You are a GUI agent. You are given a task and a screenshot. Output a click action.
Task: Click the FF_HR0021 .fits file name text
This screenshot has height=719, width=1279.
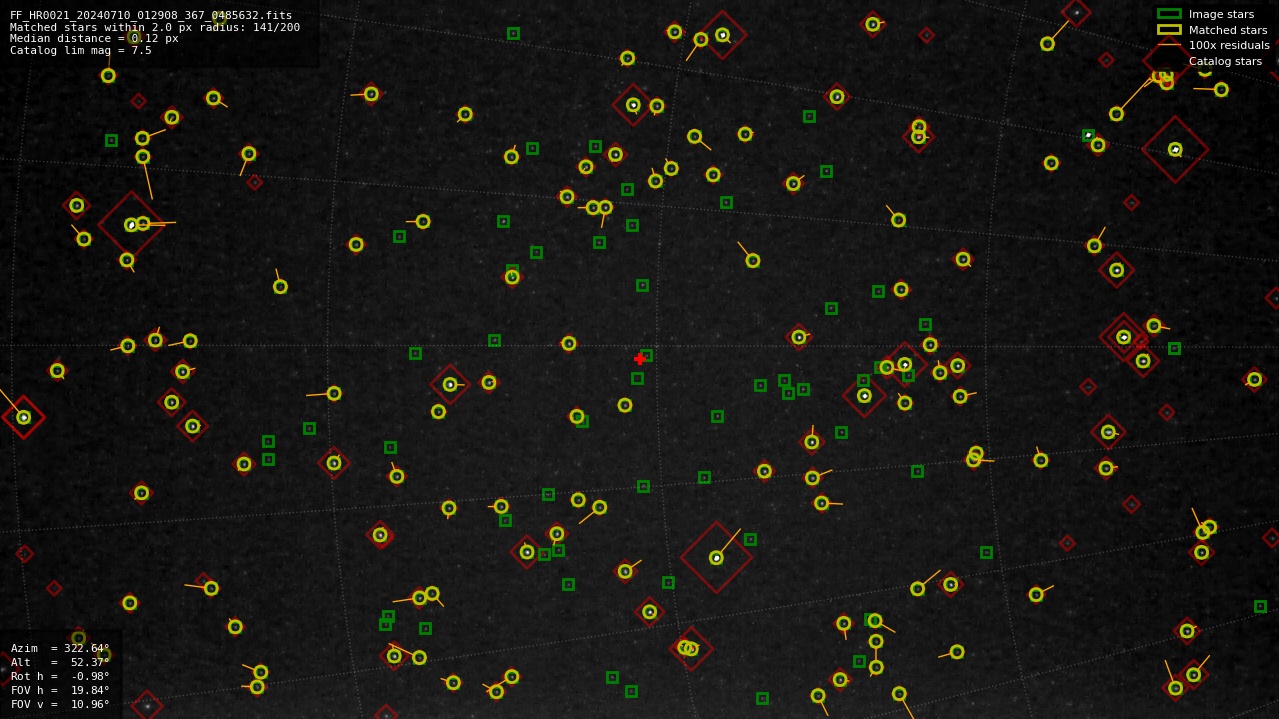pyautogui.click(x=151, y=15)
